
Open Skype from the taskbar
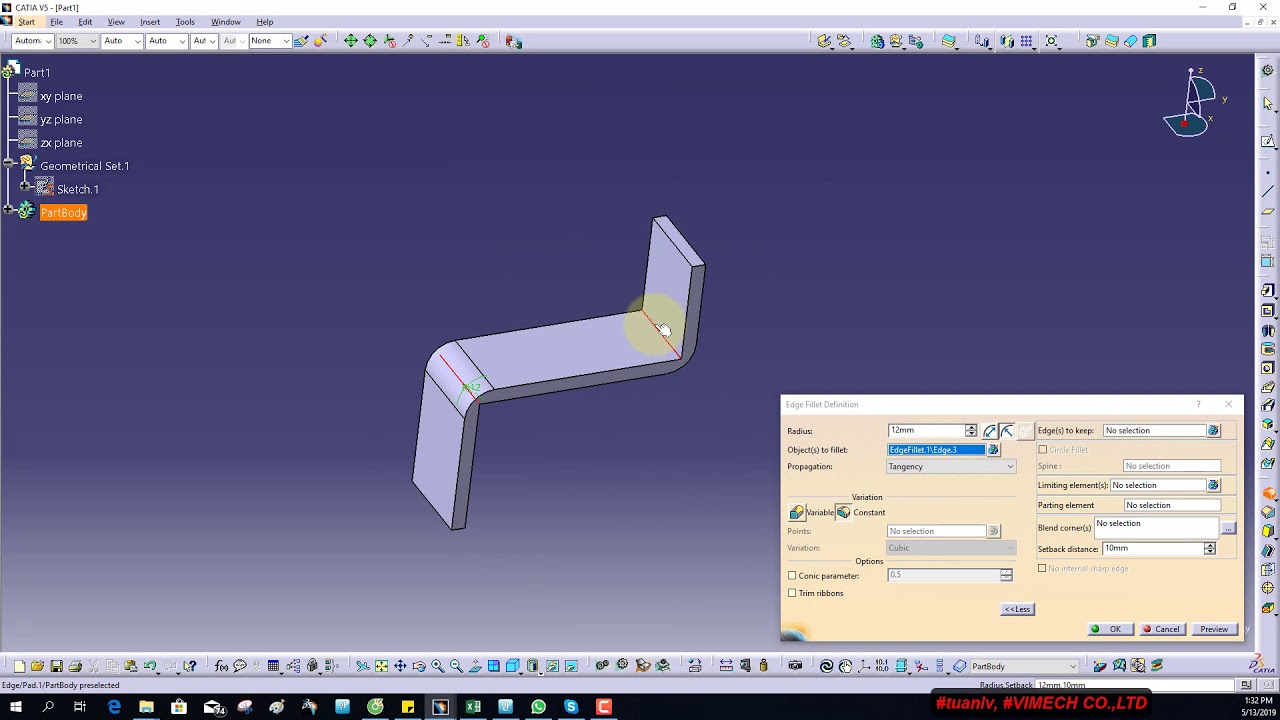pyautogui.click(x=571, y=707)
